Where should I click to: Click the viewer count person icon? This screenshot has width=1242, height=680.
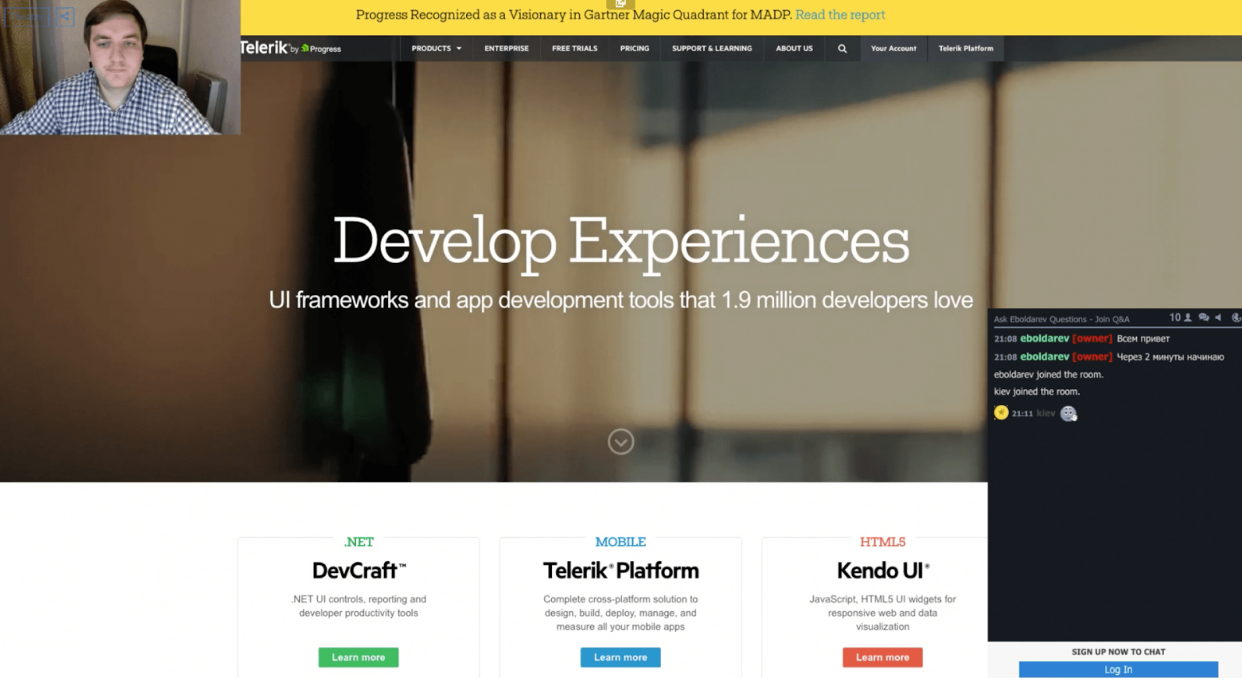pyautogui.click(x=1188, y=317)
